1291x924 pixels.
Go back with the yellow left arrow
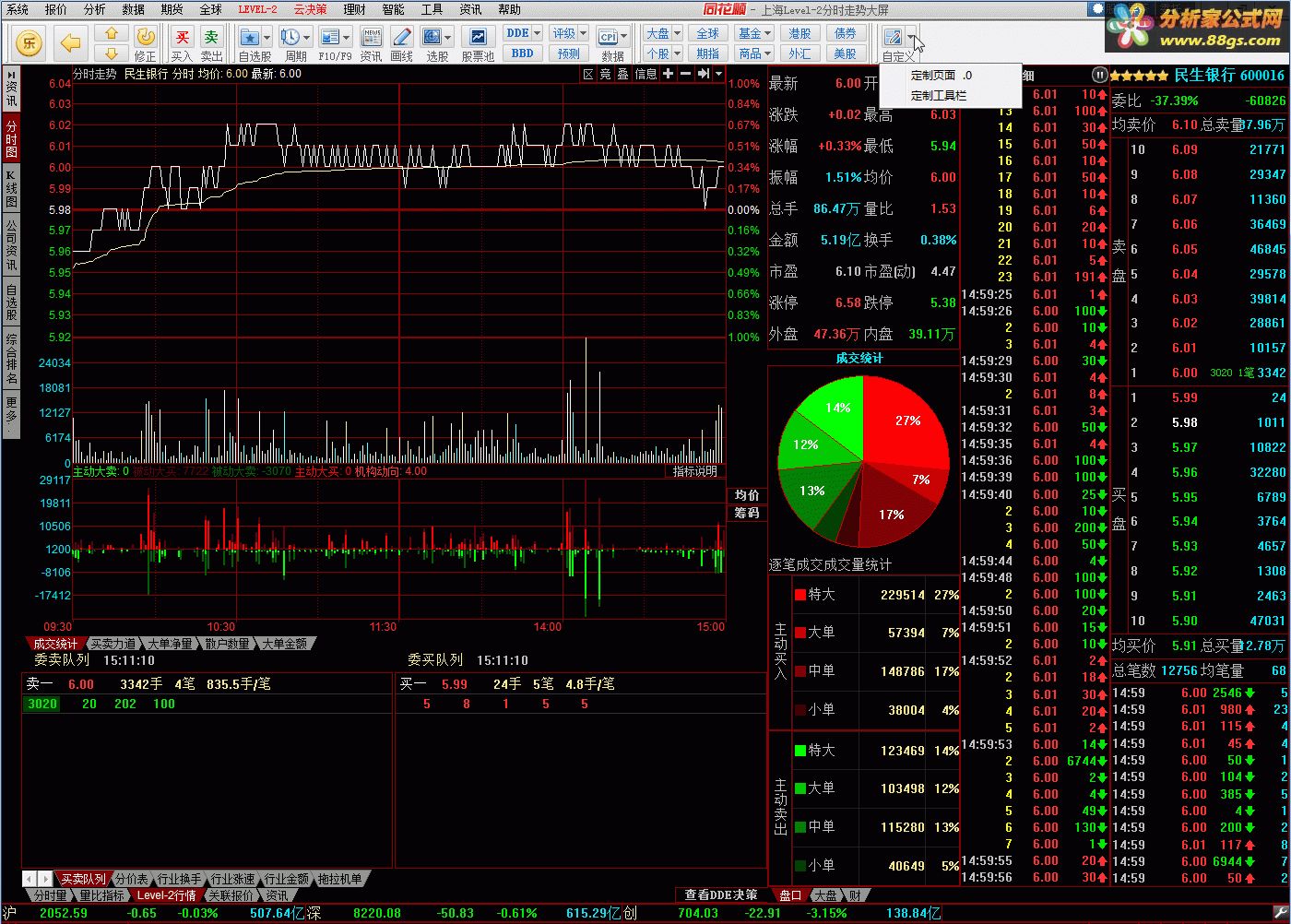point(71,41)
